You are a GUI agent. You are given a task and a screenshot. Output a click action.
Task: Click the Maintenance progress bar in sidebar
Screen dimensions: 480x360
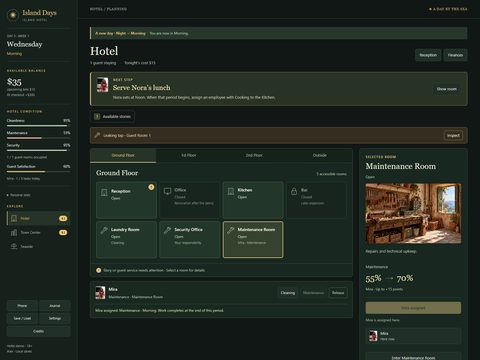point(39,138)
